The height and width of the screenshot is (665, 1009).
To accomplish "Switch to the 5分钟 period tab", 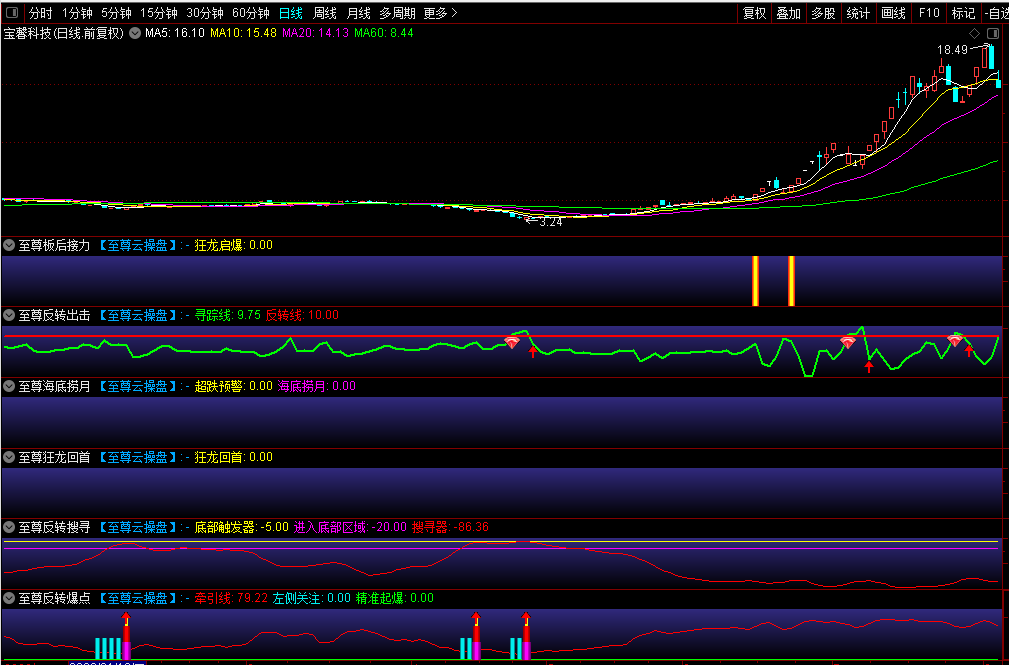I will point(116,13).
